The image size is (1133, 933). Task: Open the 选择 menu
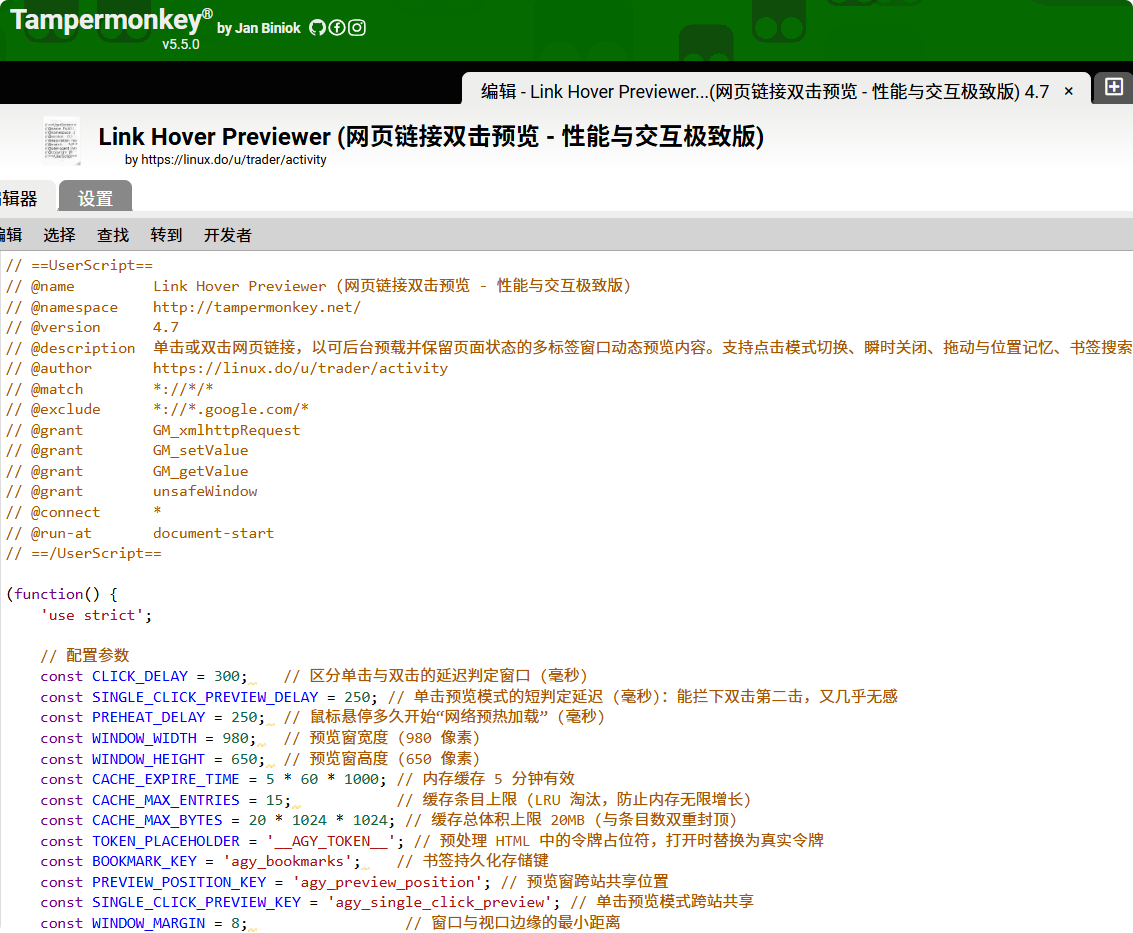coord(59,235)
